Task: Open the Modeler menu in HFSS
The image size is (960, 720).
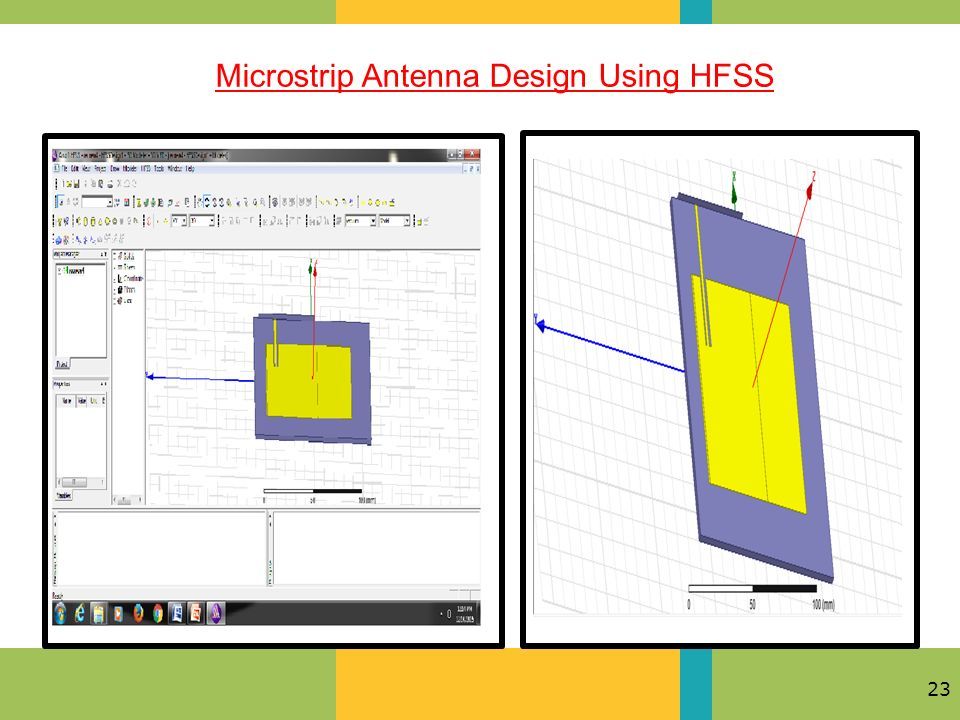Action: coord(130,169)
